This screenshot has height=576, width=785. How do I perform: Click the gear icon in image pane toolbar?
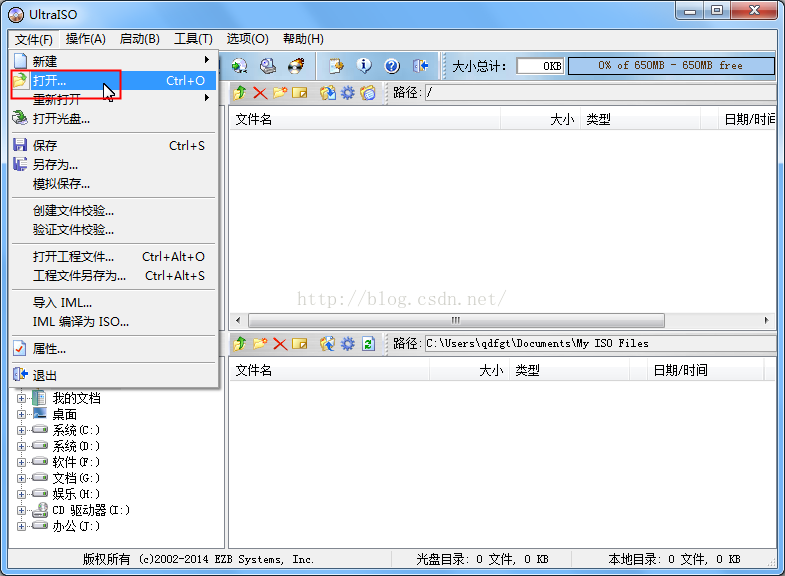click(x=348, y=93)
